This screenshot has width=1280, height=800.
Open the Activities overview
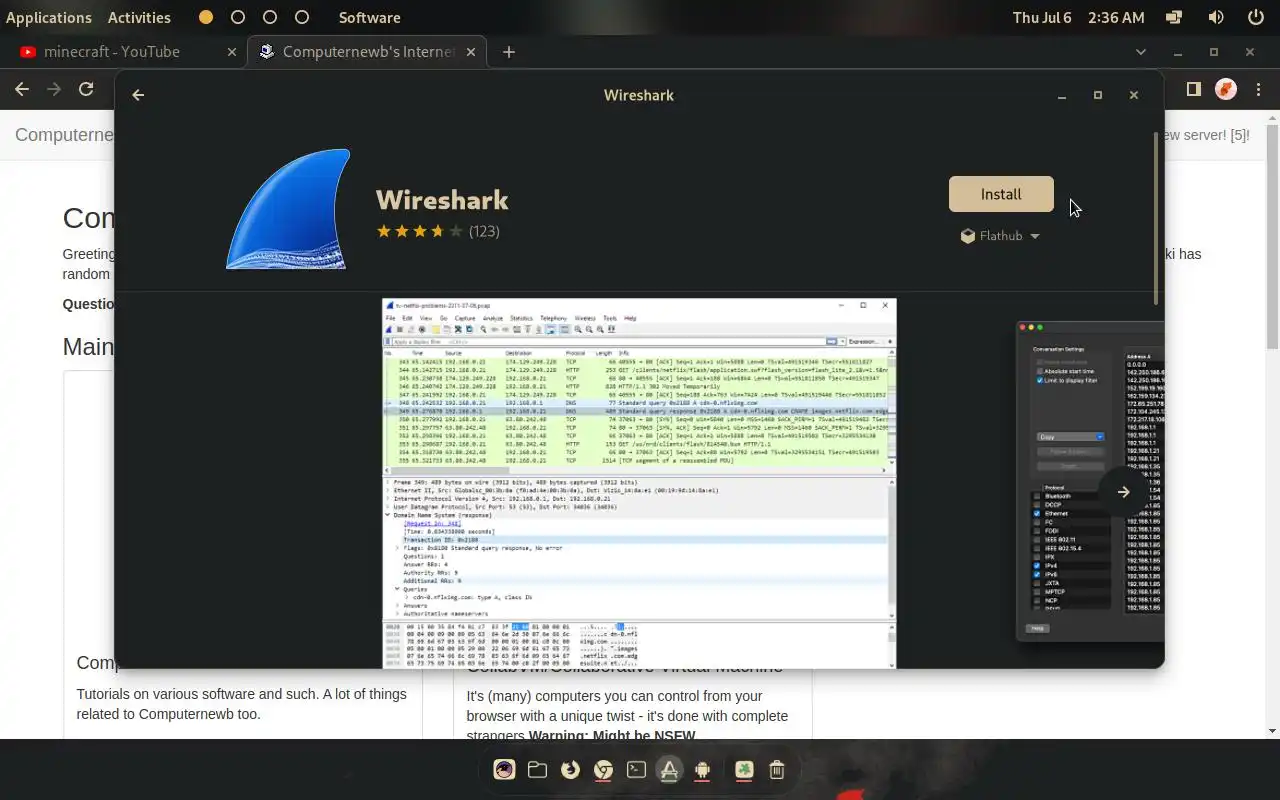(x=139, y=17)
